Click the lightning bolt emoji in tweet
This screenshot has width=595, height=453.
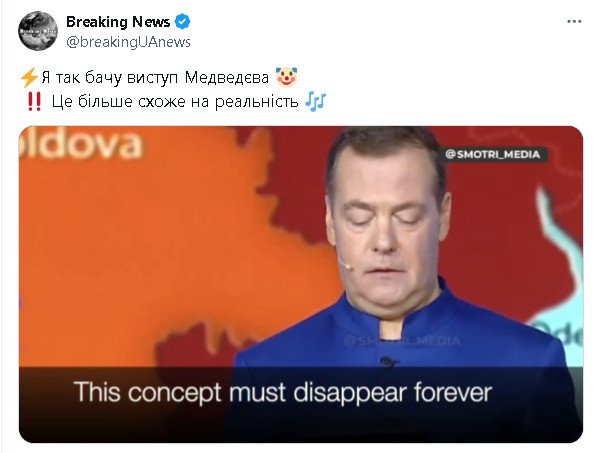(29, 77)
